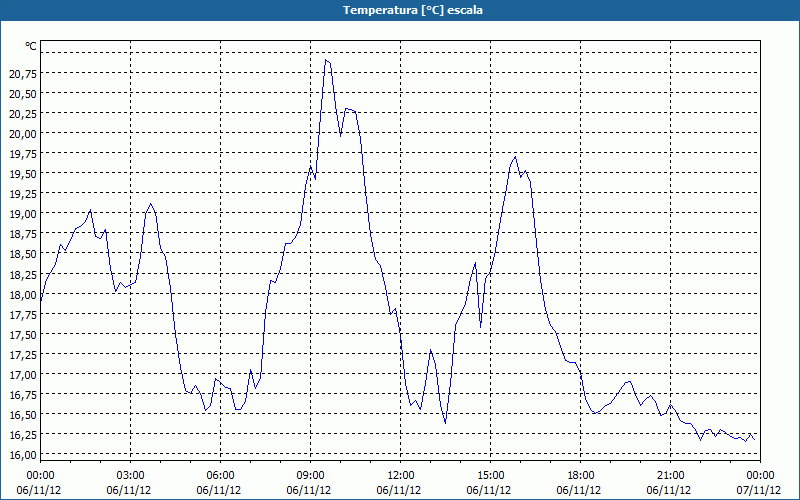Click the 18,50 temperature axis label
Image resolution: width=800 pixels, height=500 pixels.
(x=23, y=254)
